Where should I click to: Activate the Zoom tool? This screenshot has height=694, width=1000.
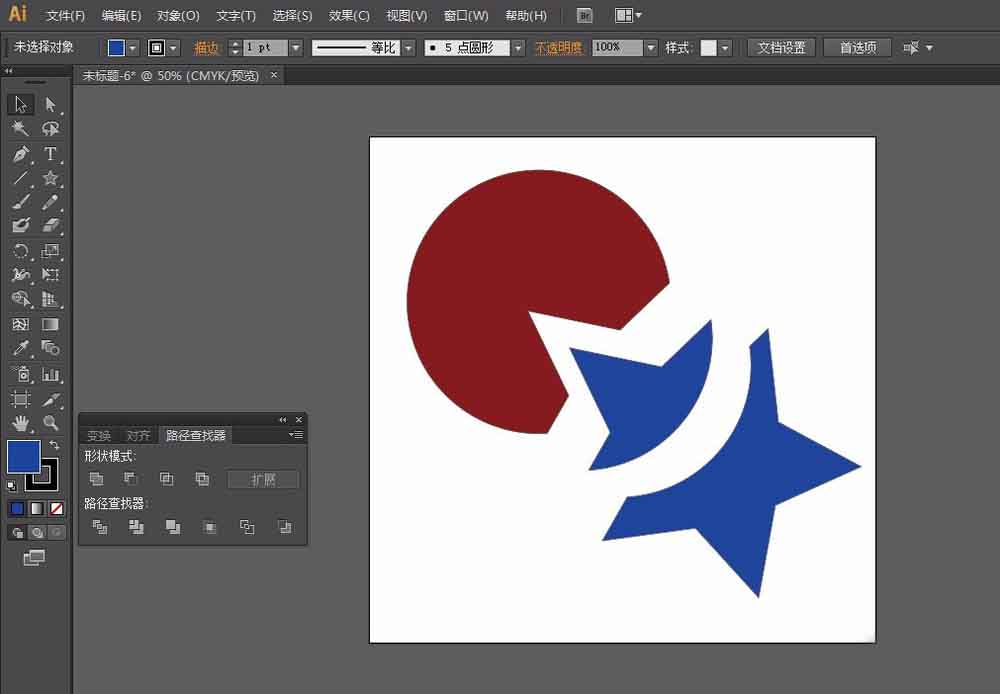tap(50, 423)
